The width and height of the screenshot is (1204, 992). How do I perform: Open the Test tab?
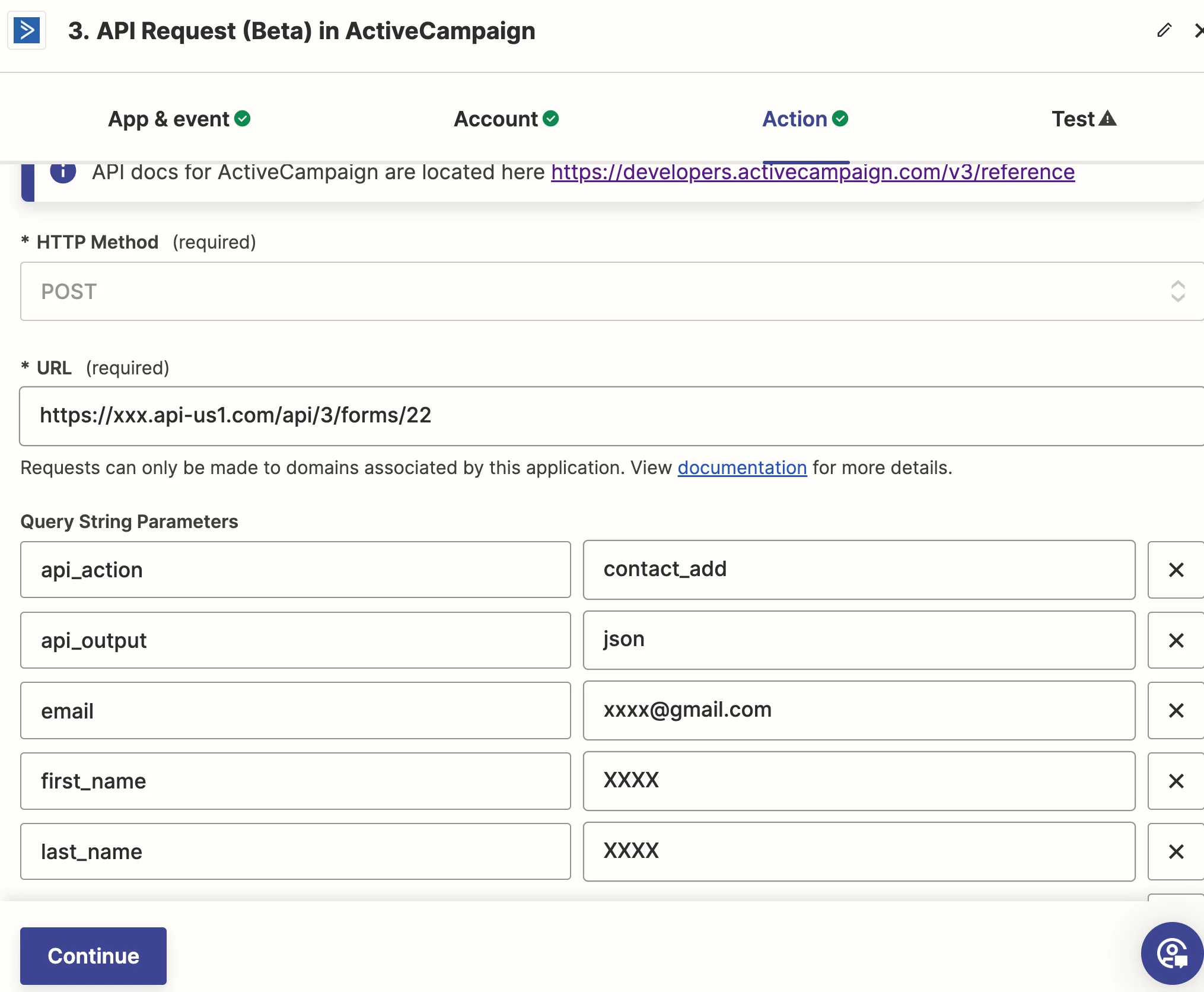point(1084,119)
